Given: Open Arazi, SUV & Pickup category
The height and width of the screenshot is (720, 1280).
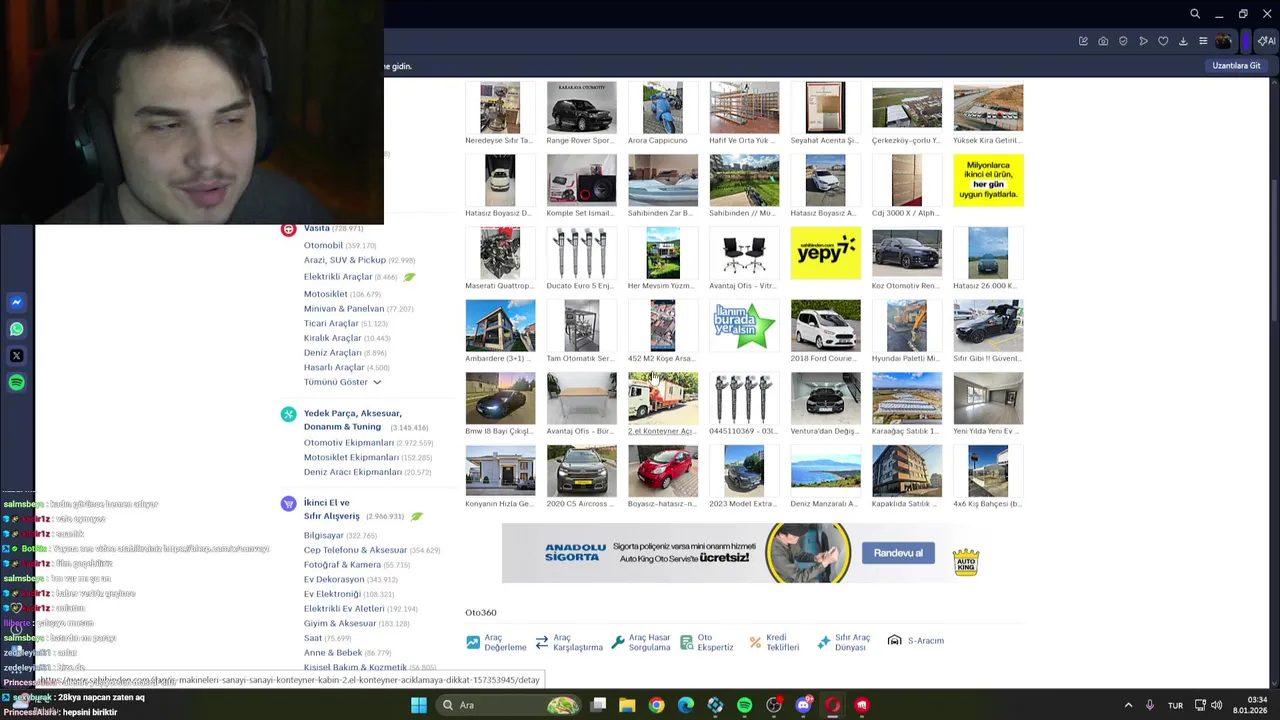Looking at the screenshot, I should [x=345, y=260].
